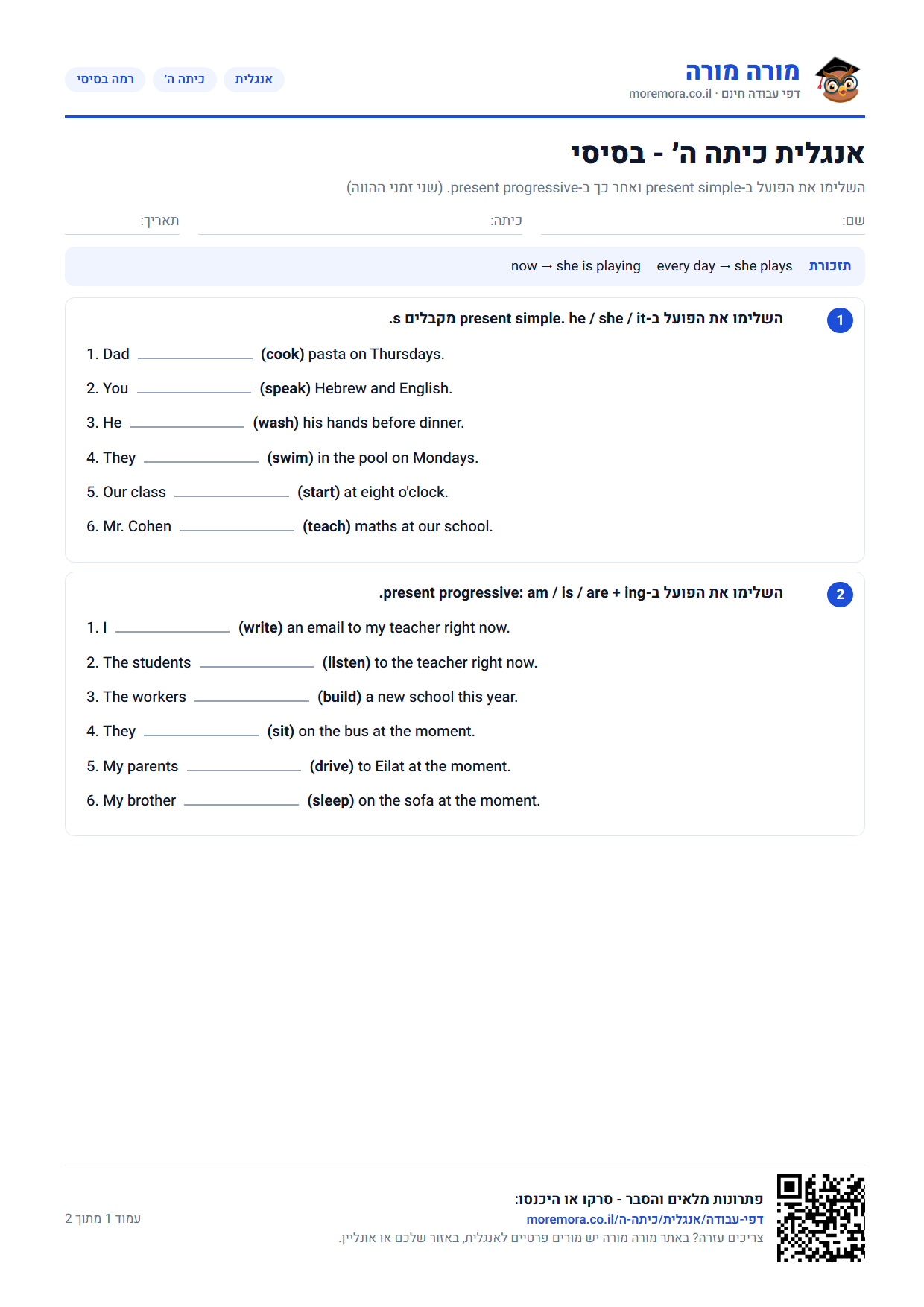The image size is (924, 1307).
Task: Click the blank after "The students"
Action: click(257, 663)
